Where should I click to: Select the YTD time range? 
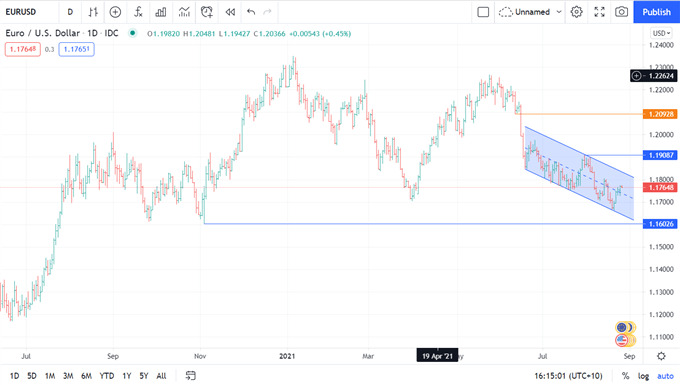(x=107, y=376)
